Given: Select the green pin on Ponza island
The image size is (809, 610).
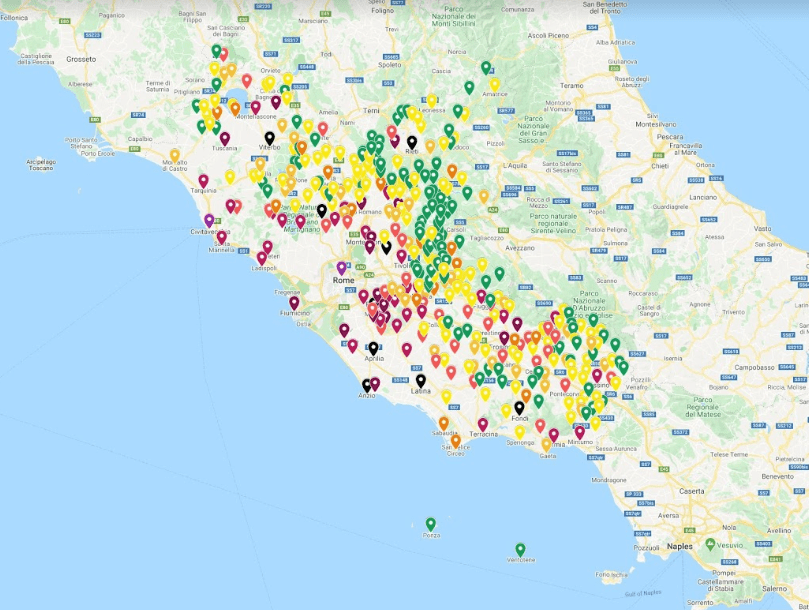Looking at the screenshot, I should [431, 524].
